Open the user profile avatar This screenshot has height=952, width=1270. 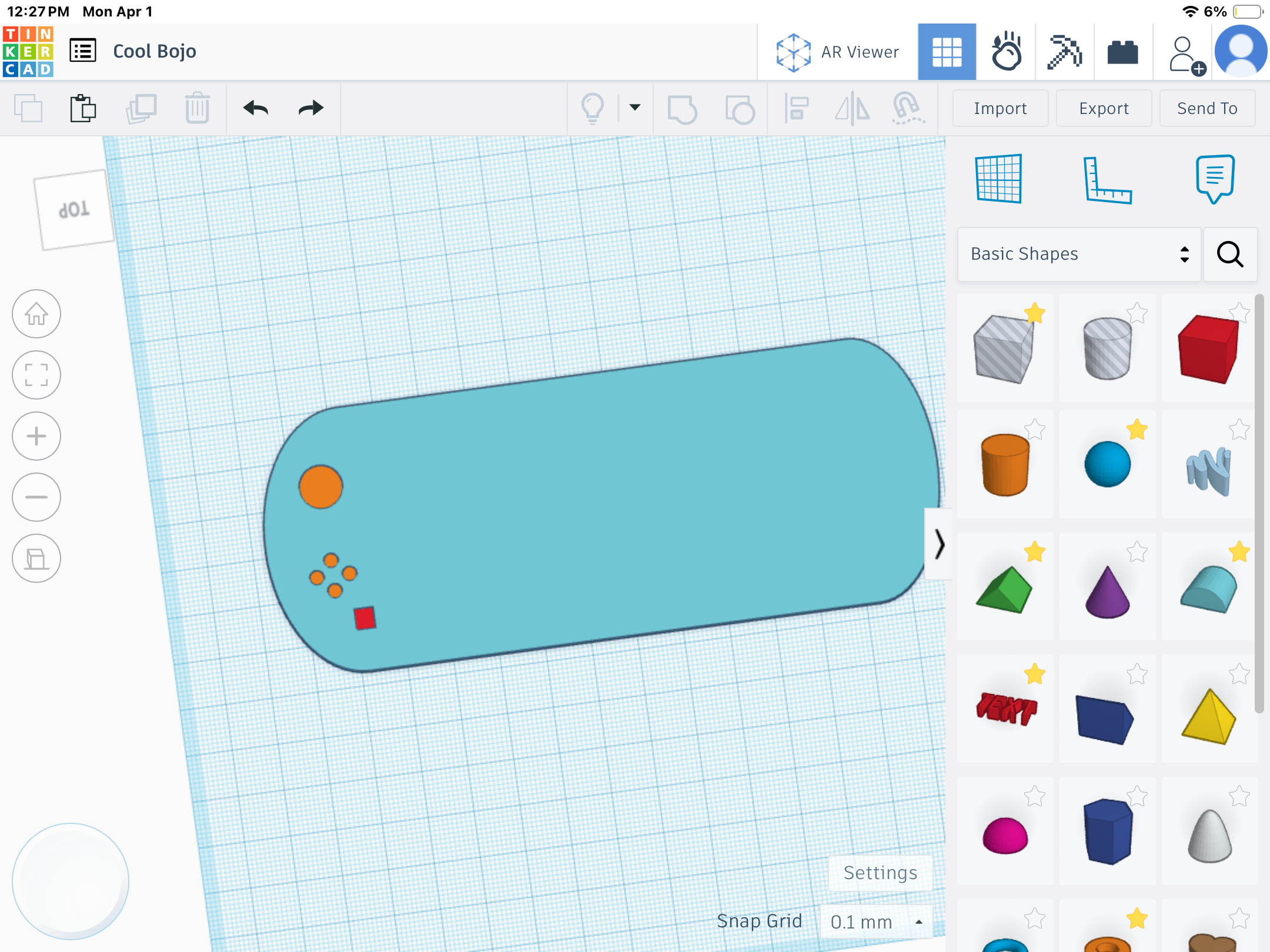(x=1241, y=52)
